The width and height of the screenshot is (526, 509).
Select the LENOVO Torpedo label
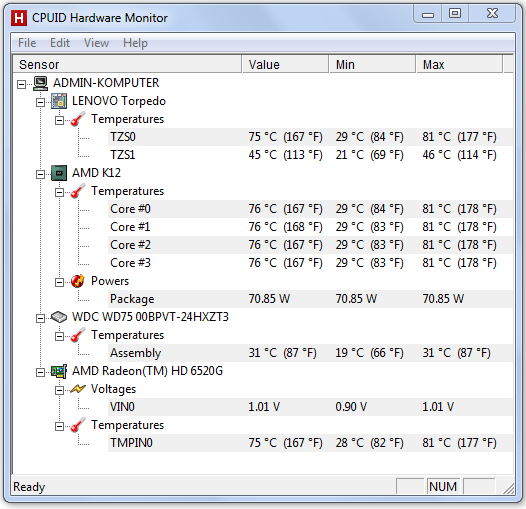(119, 101)
